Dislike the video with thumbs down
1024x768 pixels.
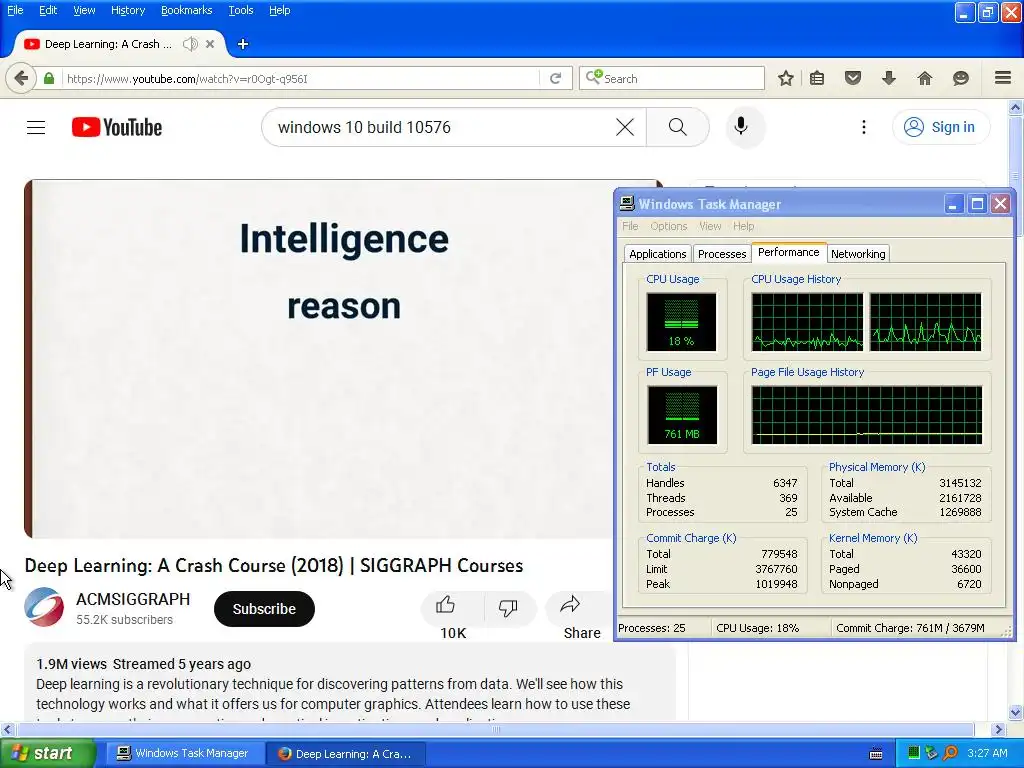(509, 607)
